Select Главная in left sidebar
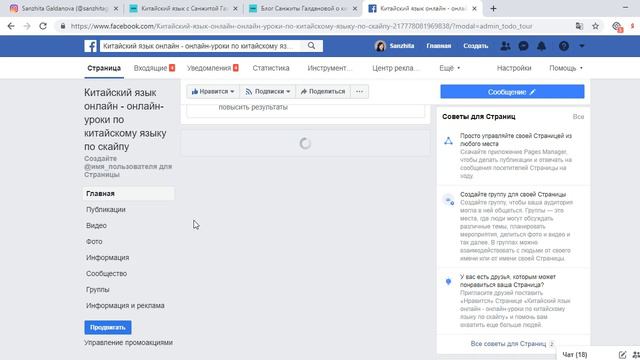Image resolution: width=640 pixels, height=360 pixels. click(129, 193)
